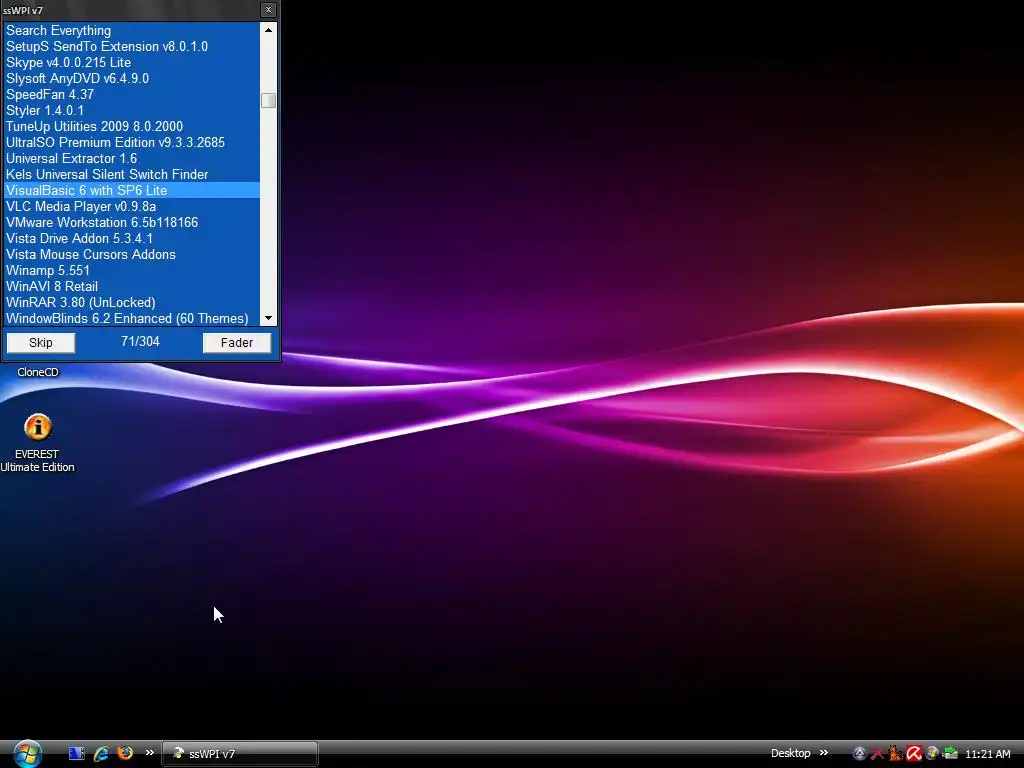Image resolution: width=1024 pixels, height=768 pixels.
Task: Click the scrollbar thumb in installer list
Action: pyautogui.click(x=268, y=101)
